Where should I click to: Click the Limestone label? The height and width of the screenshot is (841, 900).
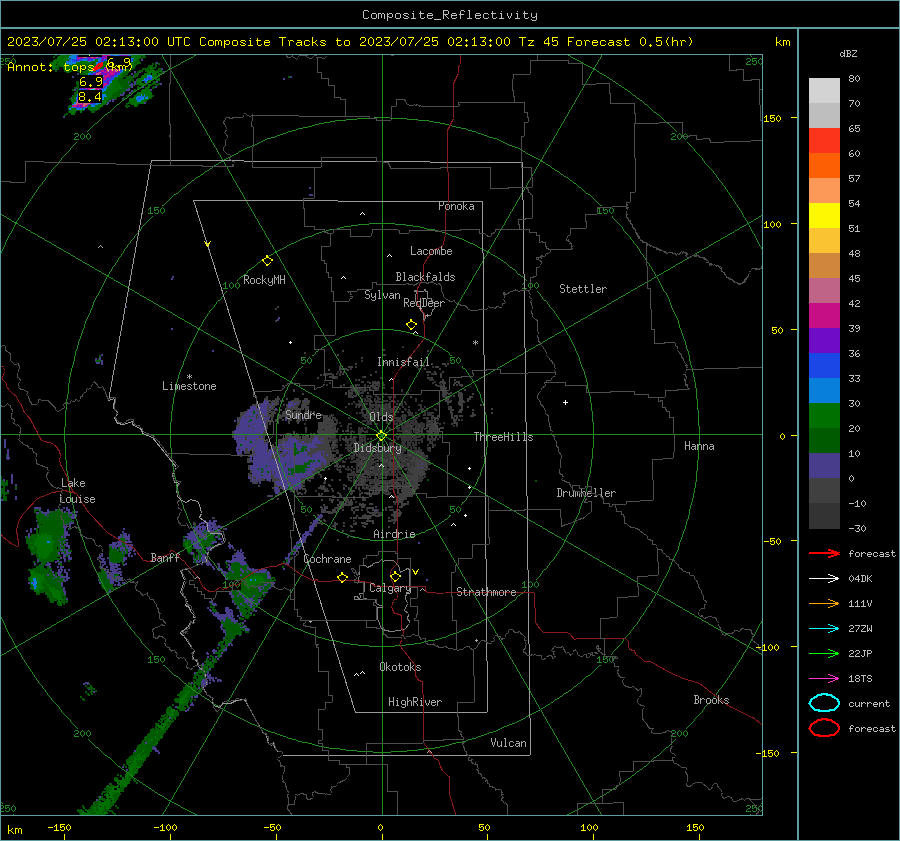189,386
